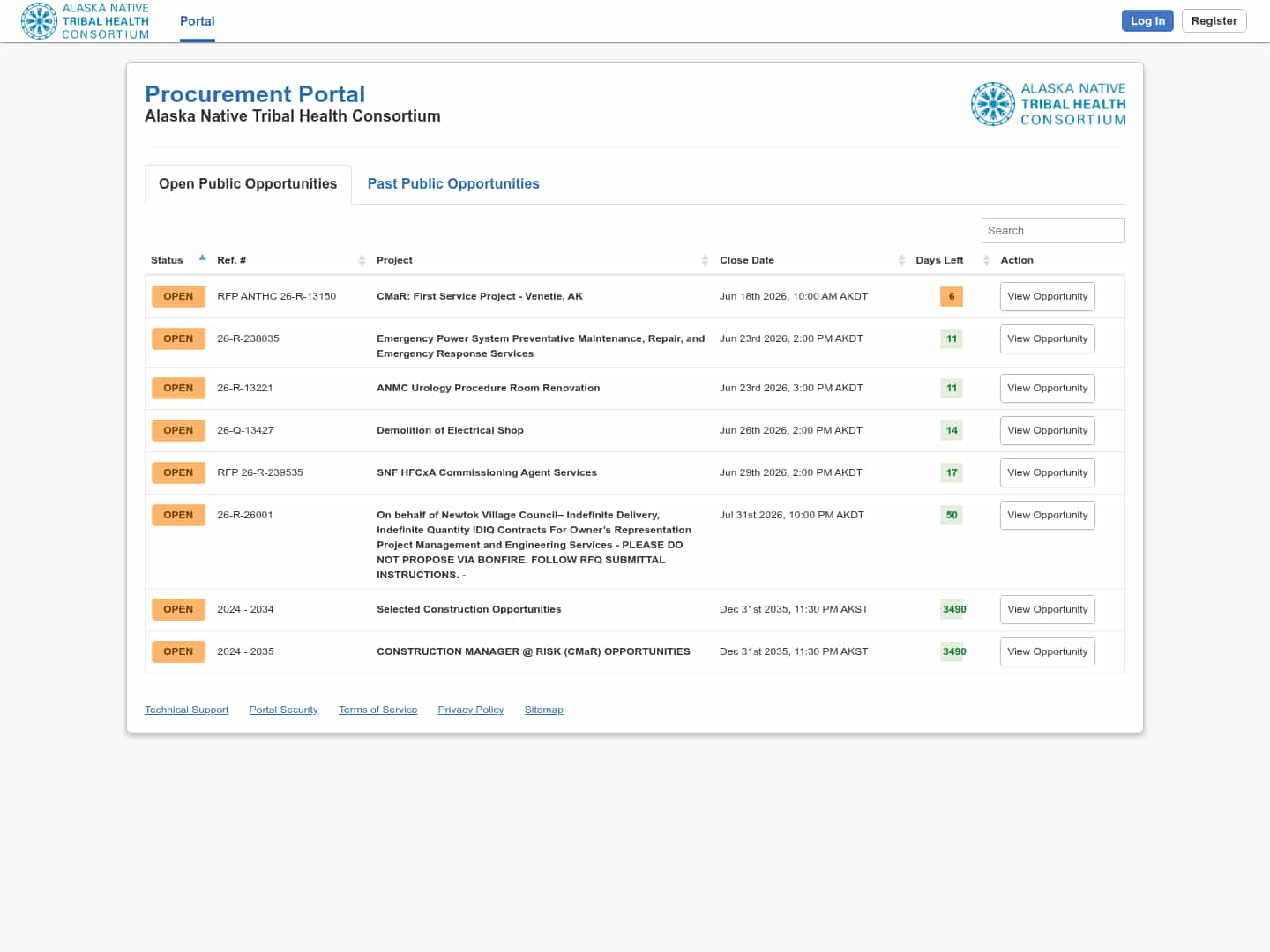Click project title 'Selected Construction Opportunities'
The image size is (1270, 952).
[x=468, y=609]
